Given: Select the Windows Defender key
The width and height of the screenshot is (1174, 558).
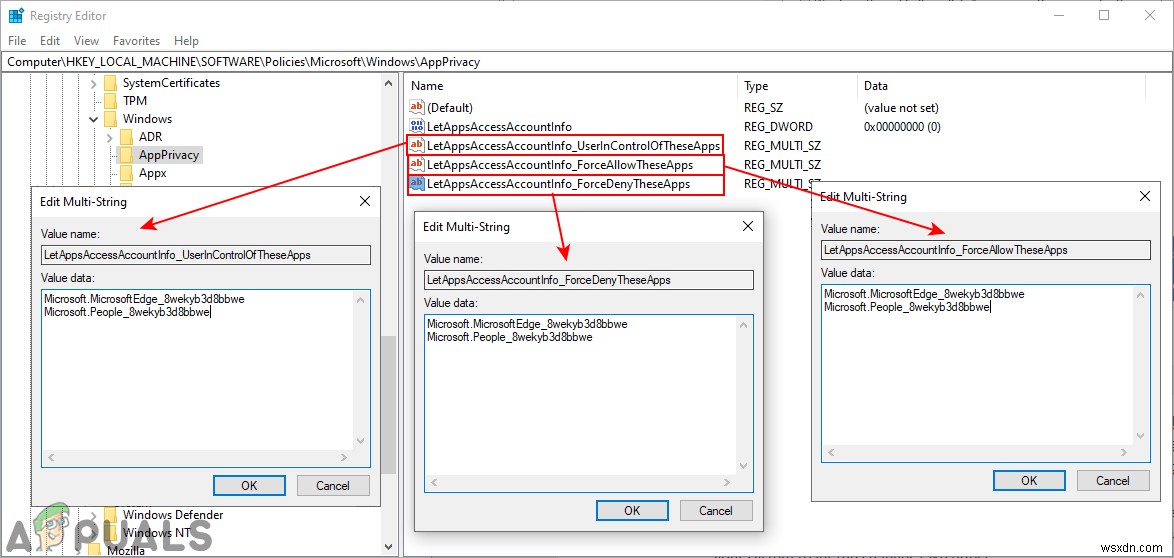Looking at the screenshot, I should coord(173,515).
